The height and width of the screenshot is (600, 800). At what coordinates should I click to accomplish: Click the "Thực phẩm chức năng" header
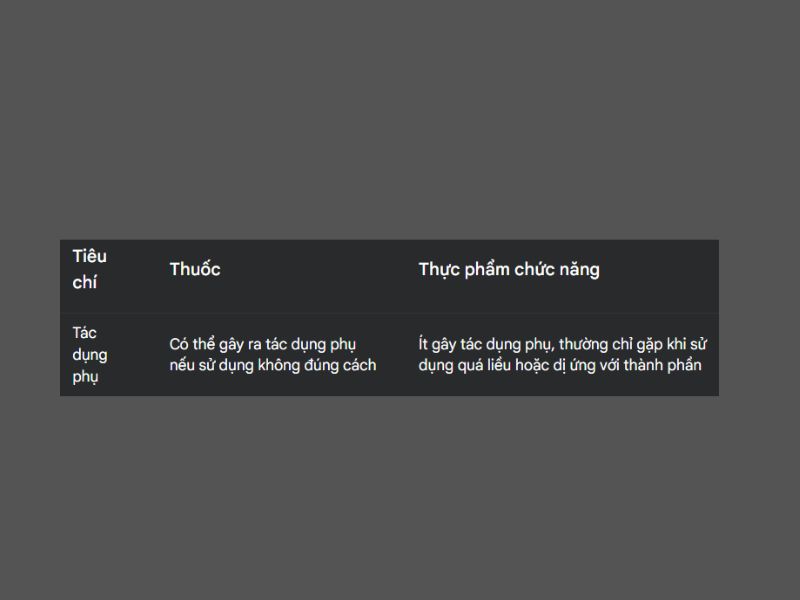pyautogui.click(x=509, y=269)
